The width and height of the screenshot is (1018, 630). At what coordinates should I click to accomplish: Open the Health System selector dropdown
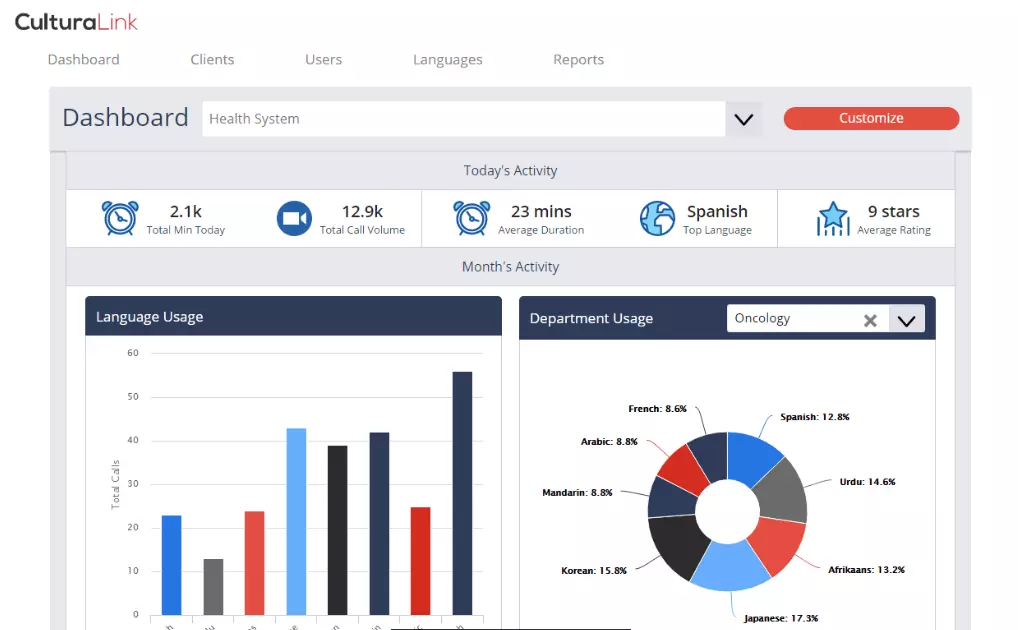click(744, 118)
